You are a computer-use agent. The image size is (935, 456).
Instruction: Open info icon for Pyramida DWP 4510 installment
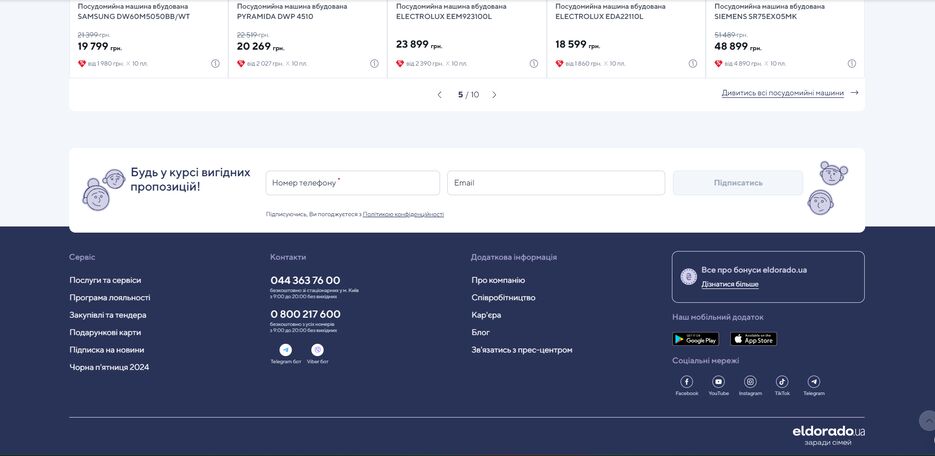[374, 64]
